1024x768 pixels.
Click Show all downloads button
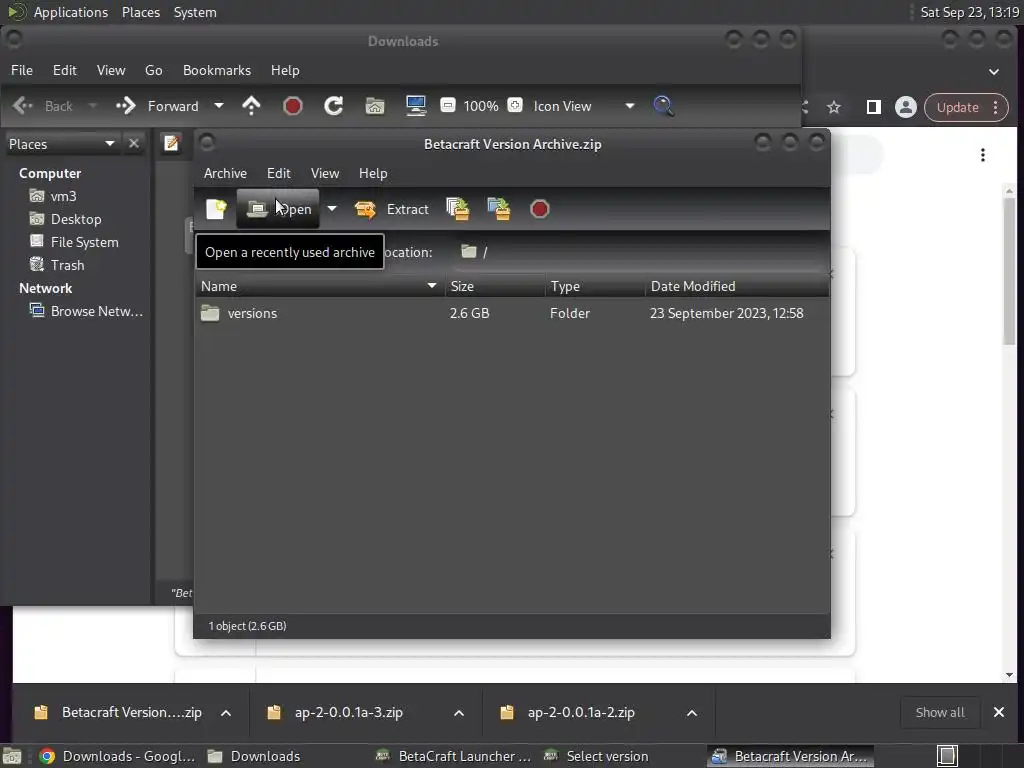[940, 712]
